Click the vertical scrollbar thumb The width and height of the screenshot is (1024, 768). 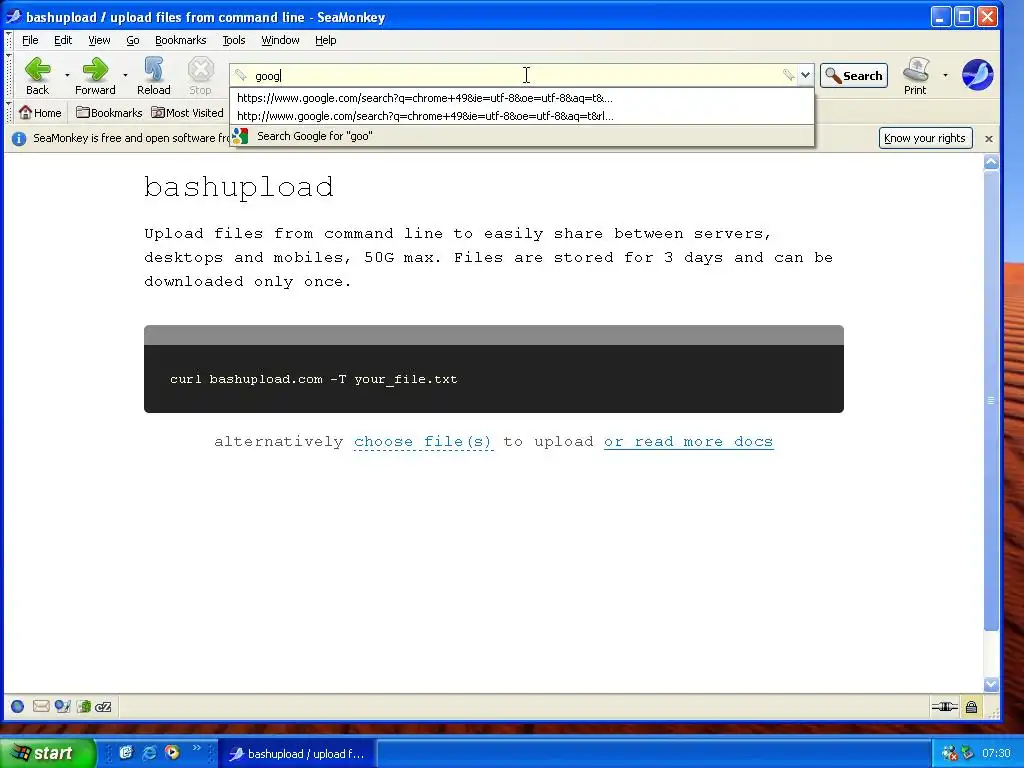coord(991,400)
